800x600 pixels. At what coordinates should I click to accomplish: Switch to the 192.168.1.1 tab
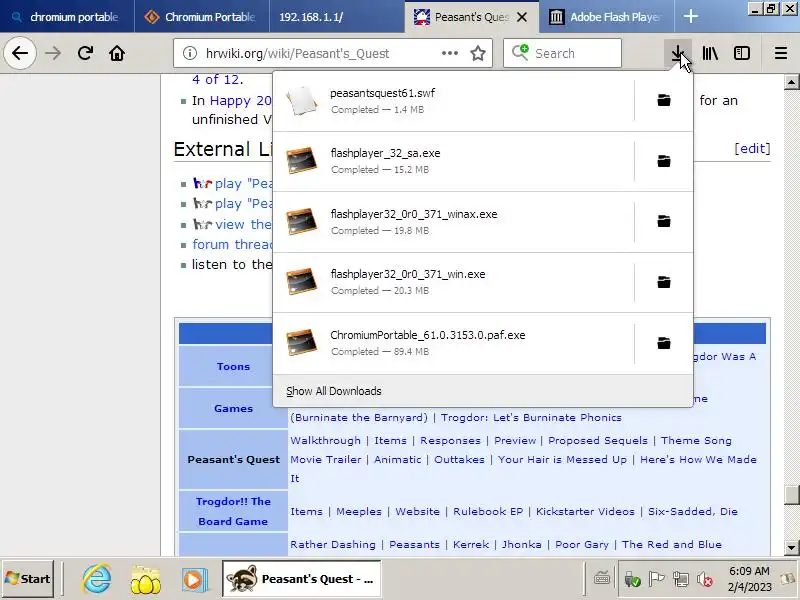(x=337, y=17)
